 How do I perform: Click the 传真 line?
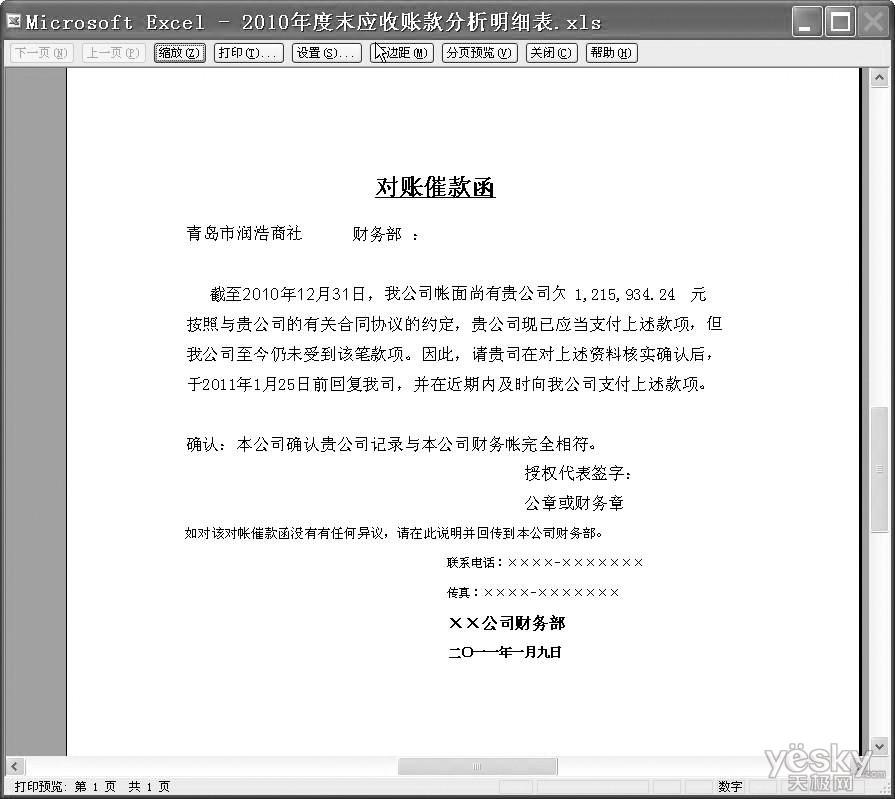point(533,592)
